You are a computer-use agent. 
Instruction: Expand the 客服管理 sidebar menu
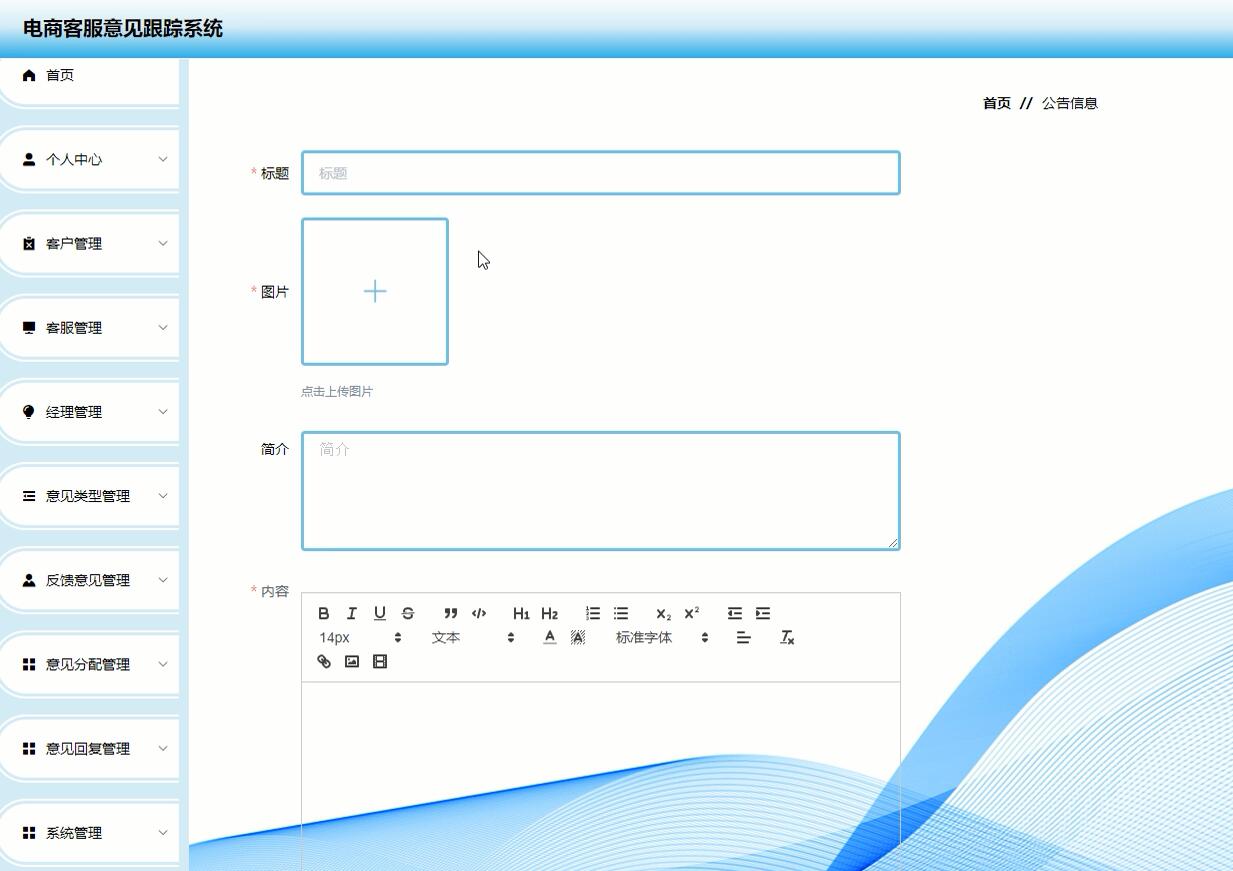[89, 327]
